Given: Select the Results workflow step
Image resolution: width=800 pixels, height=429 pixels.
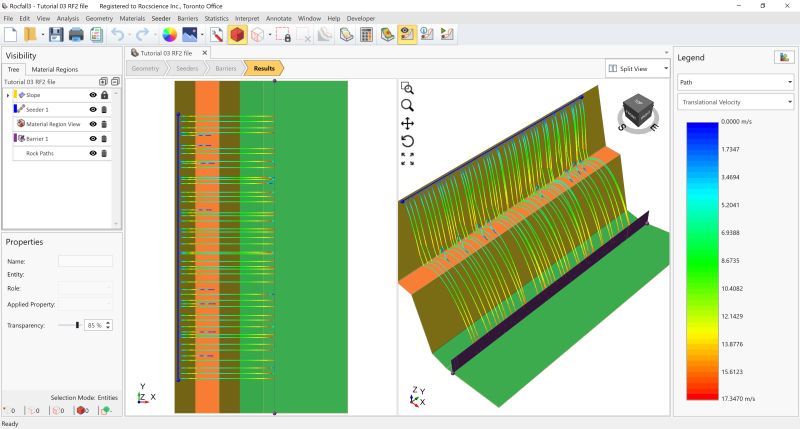Looking at the screenshot, I should click(x=264, y=68).
